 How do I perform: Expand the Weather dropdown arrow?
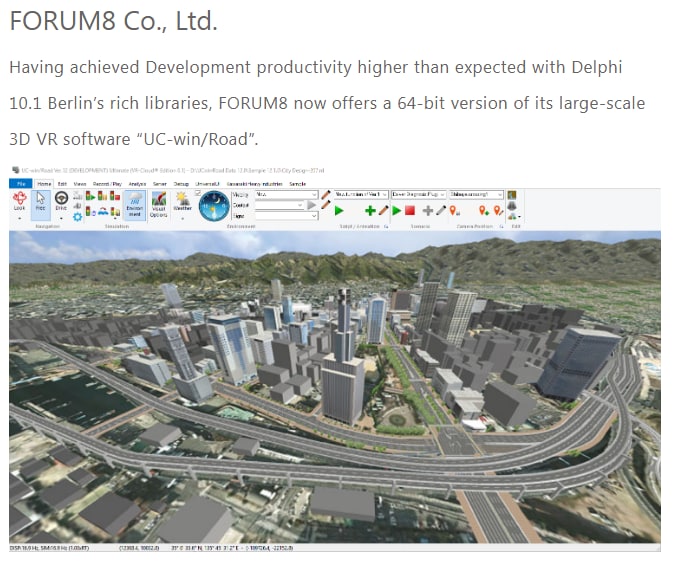point(182,218)
